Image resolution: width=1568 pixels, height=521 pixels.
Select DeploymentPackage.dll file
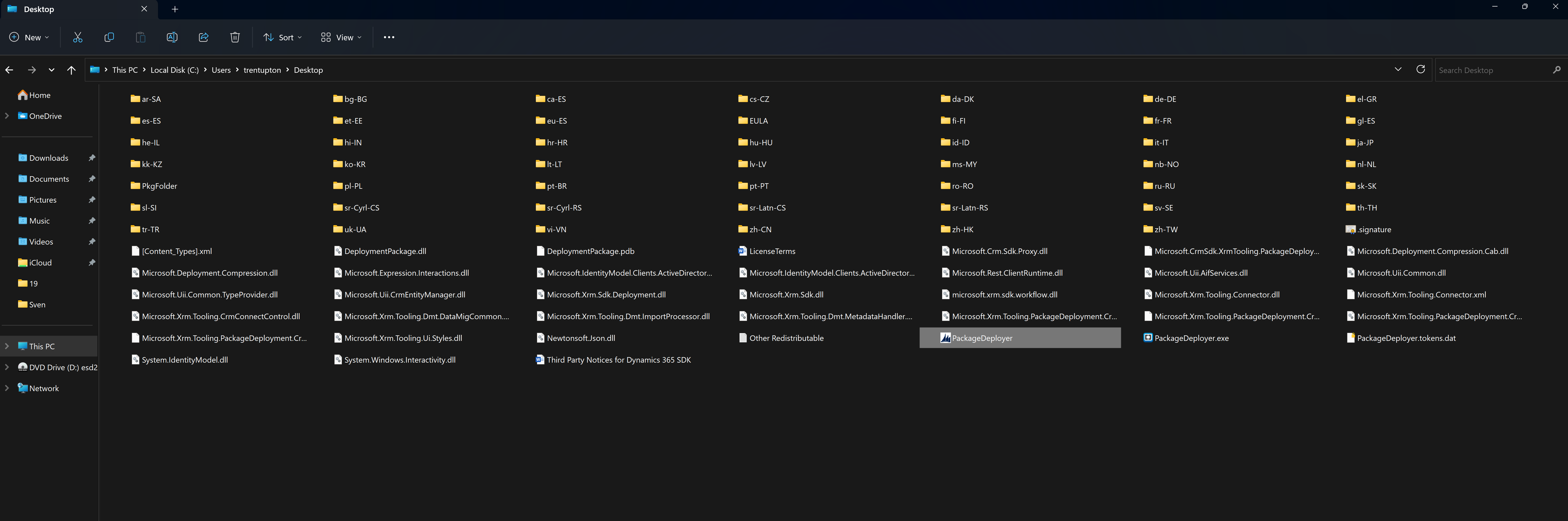click(380, 251)
